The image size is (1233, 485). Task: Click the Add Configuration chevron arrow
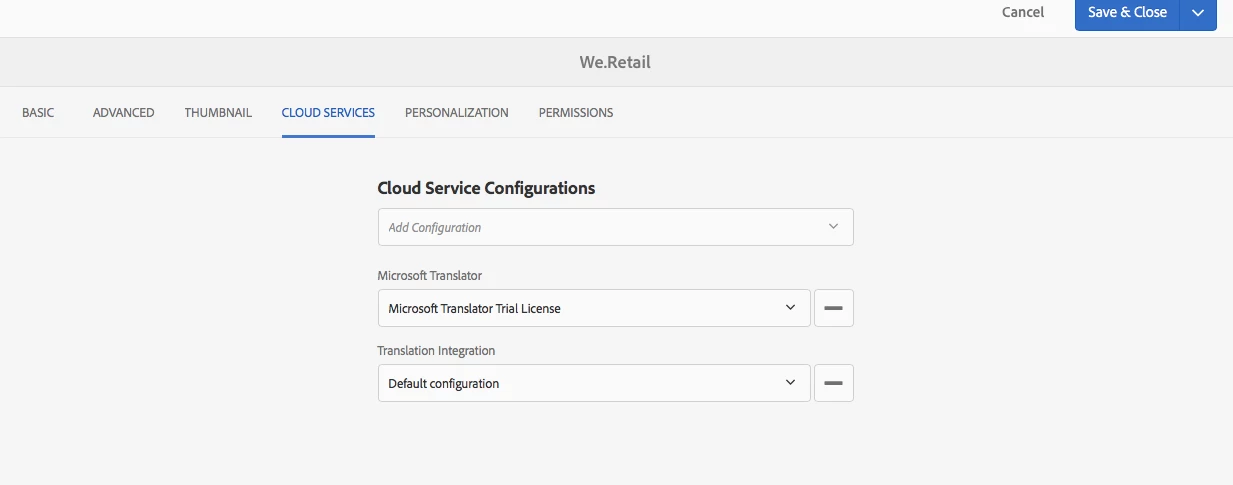833,227
